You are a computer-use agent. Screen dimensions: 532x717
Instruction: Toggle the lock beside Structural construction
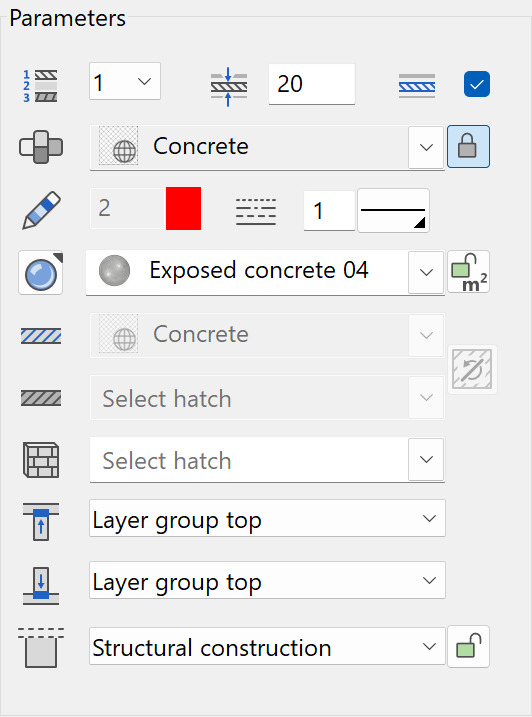(468, 647)
